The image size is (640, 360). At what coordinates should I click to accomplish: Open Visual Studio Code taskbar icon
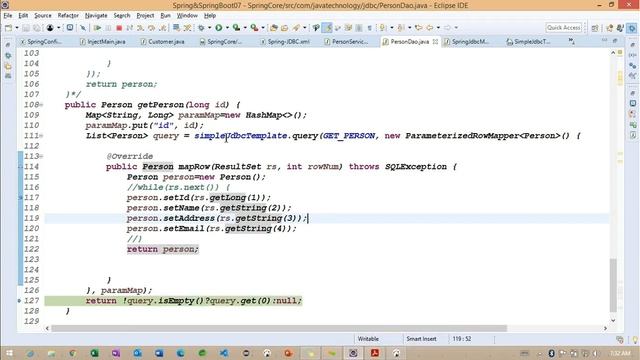pyautogui.click(x=224, y=353)
